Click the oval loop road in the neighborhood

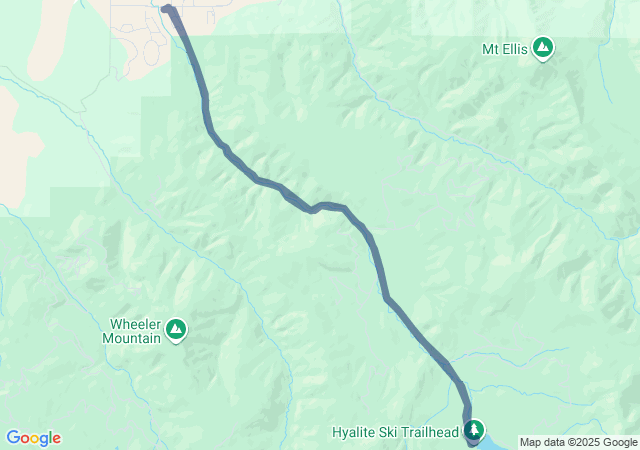tap(151, 53)
